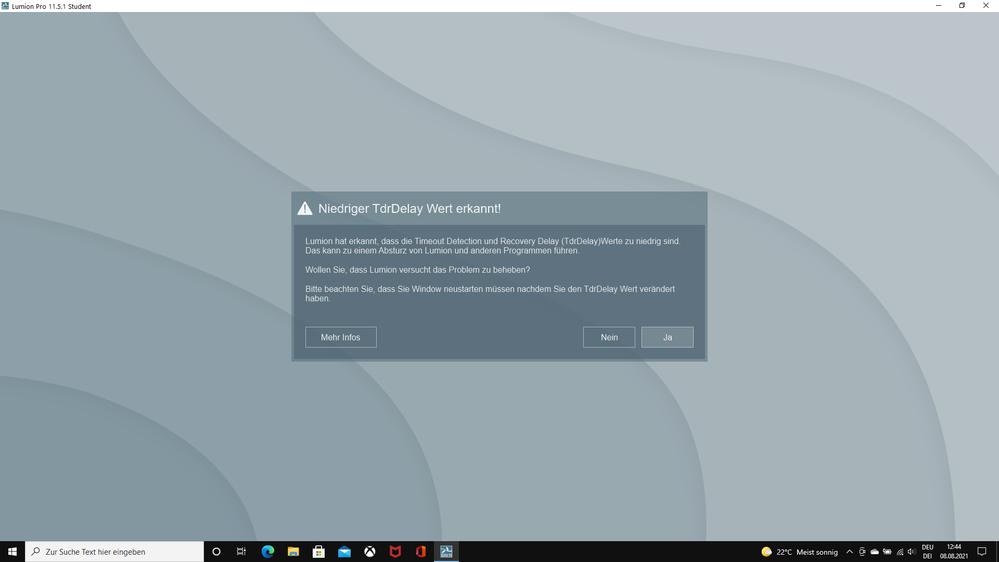Focus the taskbar search field
This screenshot has height=562, width=999.
[115, 552]
